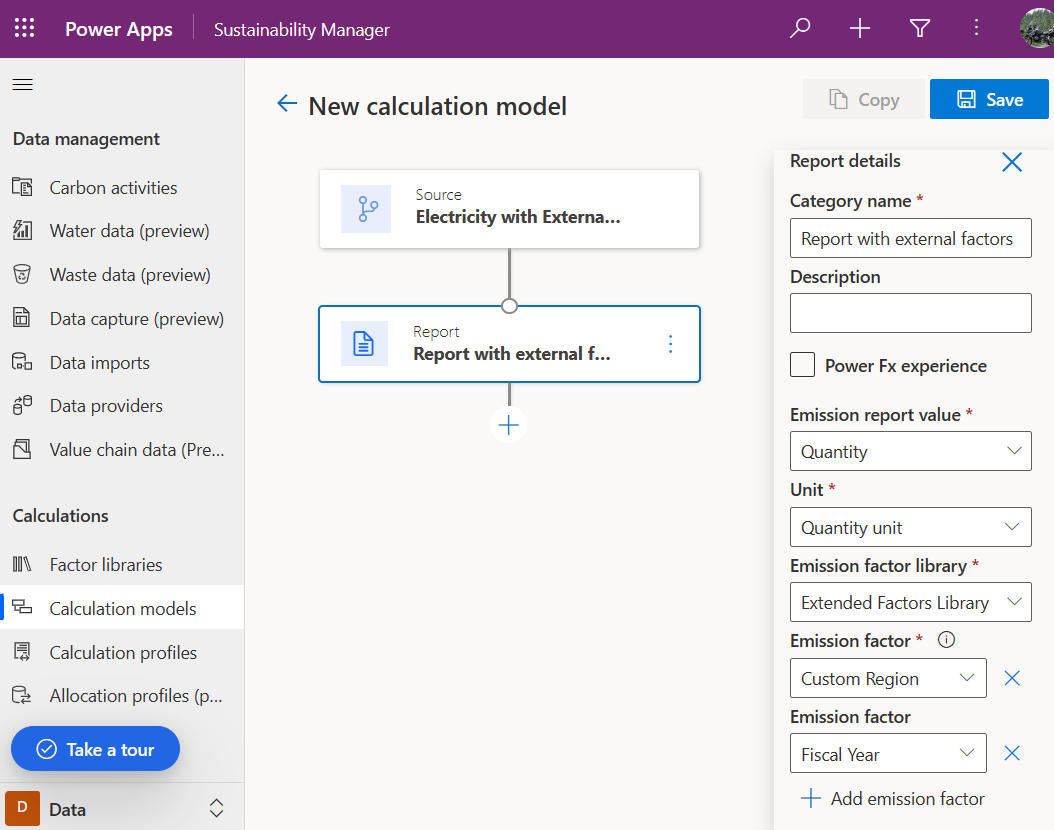
Task: Open the user profile avatar
Action: (1037, 28)
